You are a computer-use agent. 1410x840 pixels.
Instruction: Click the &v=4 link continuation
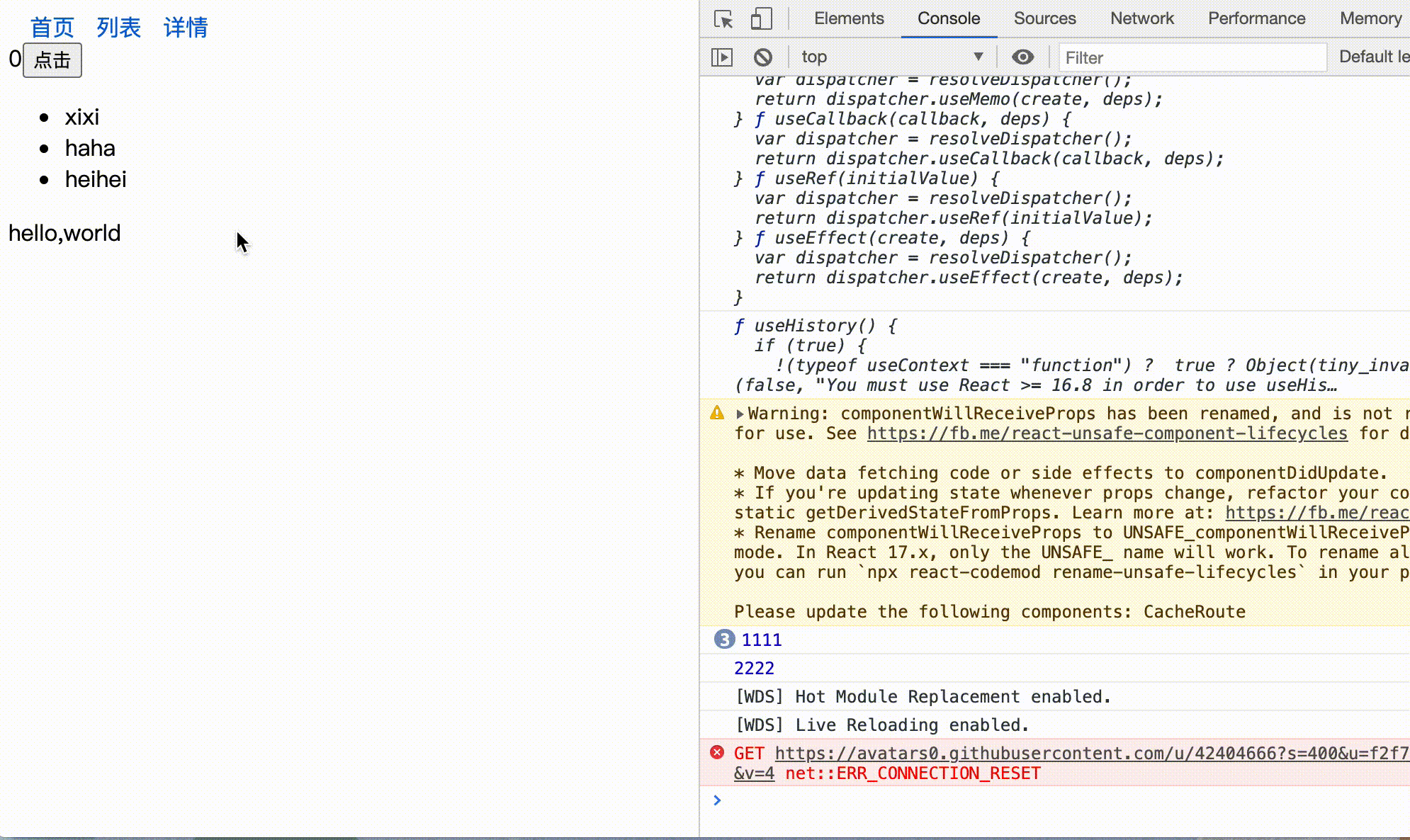click(754, 773)
